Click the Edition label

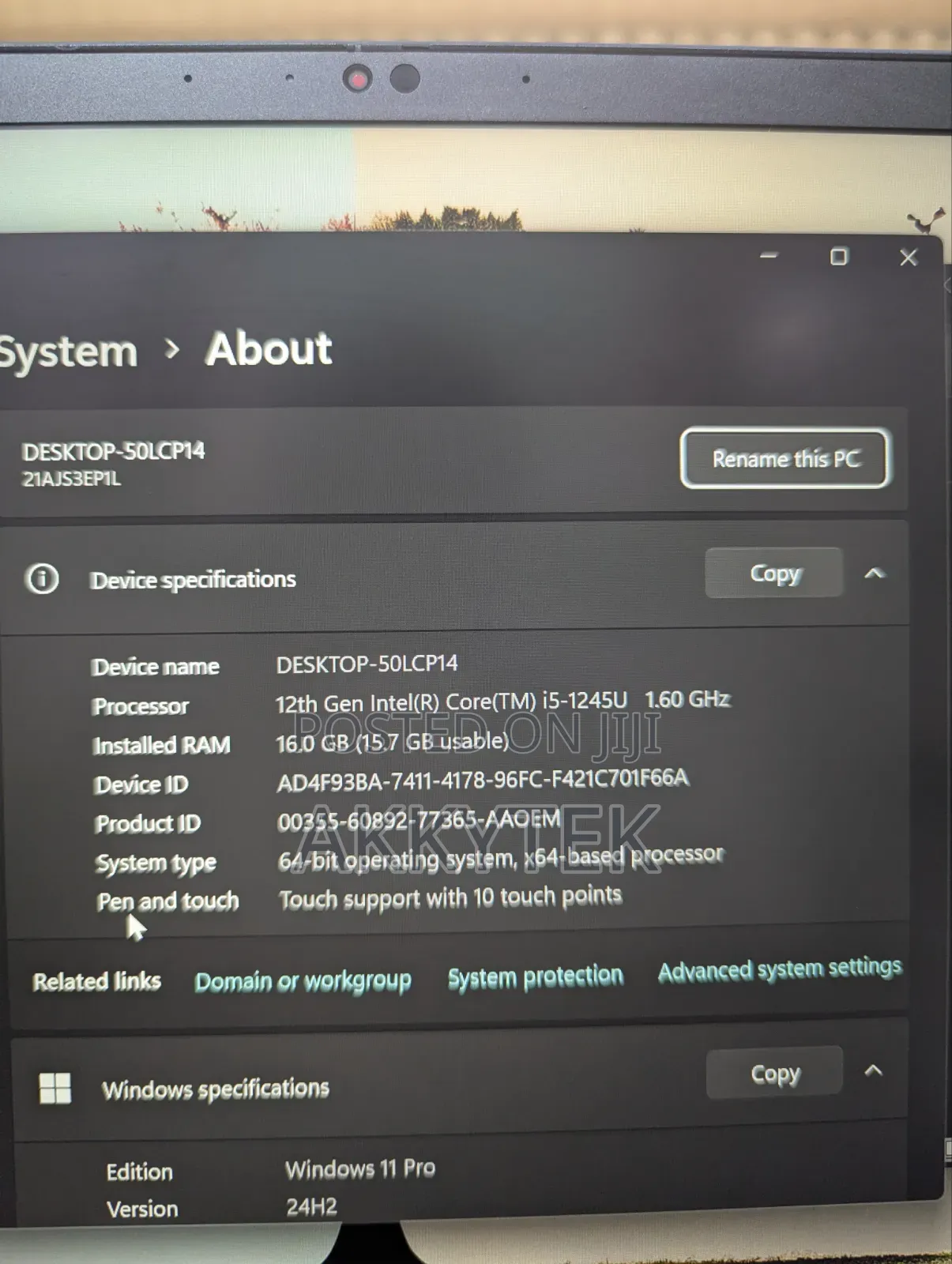[x=139, y=1172]
